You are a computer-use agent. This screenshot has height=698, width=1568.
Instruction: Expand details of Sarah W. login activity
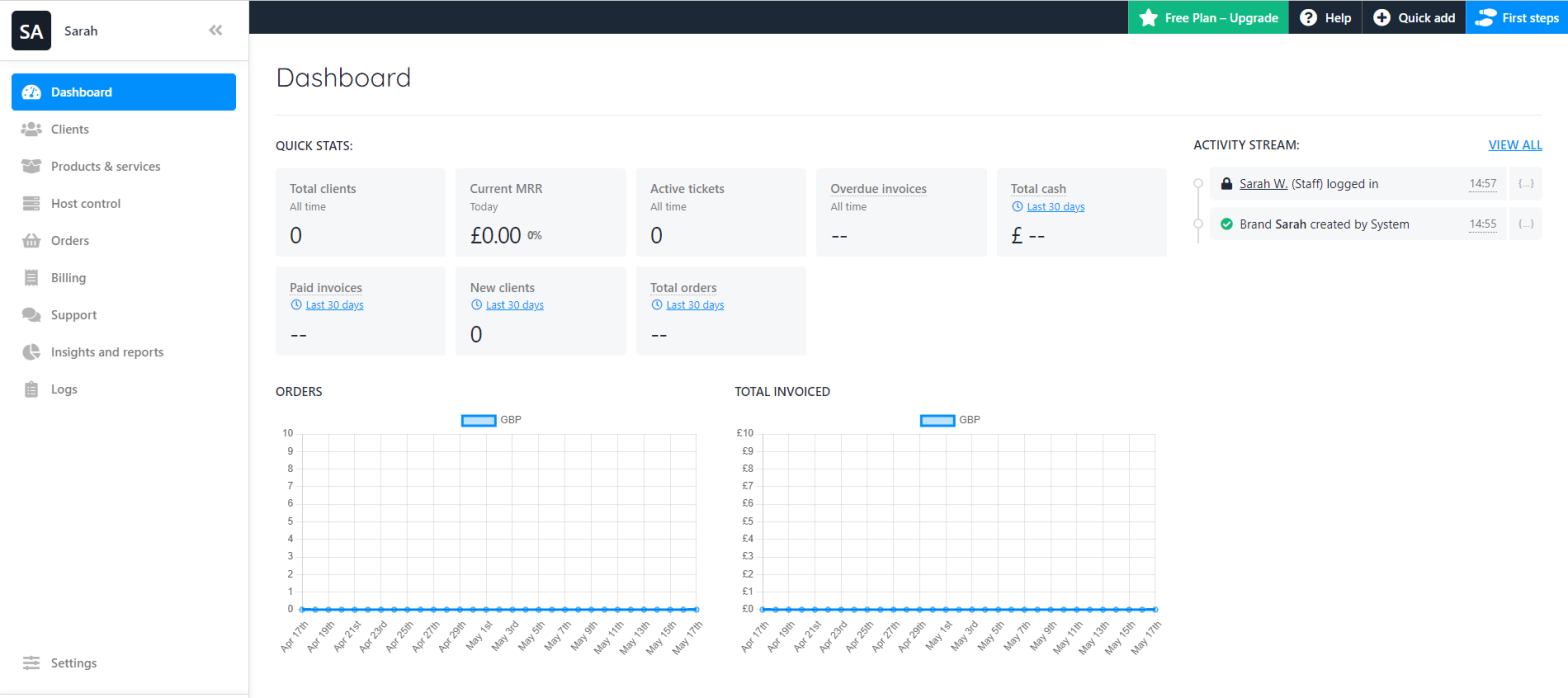tap(1525, 184)
